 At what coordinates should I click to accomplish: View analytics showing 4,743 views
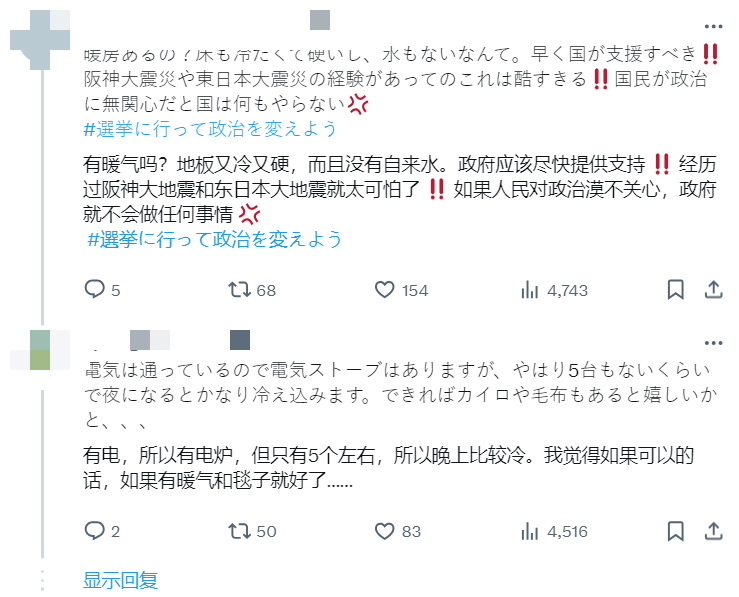tap(530, 290)
